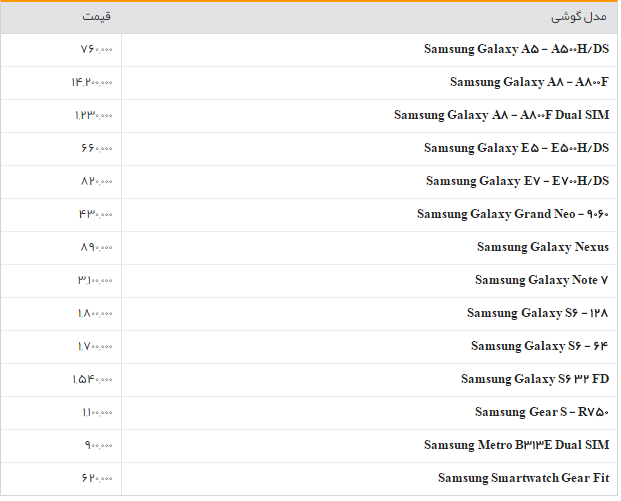Select Samsung Metro B313E Dual SIM model
The height and width of the screenshot is (501, 621).
516,446
